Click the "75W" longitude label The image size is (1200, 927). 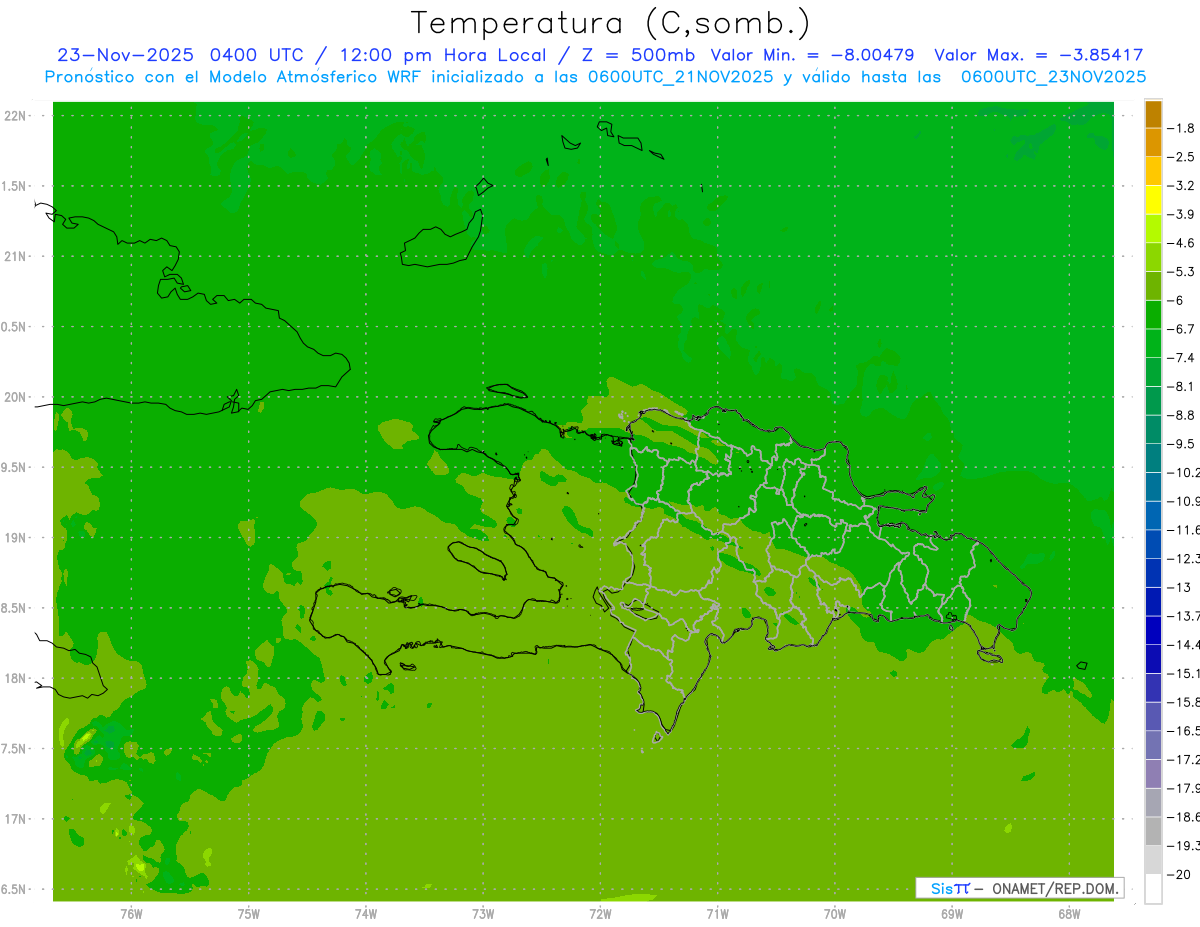coord(248,914)
